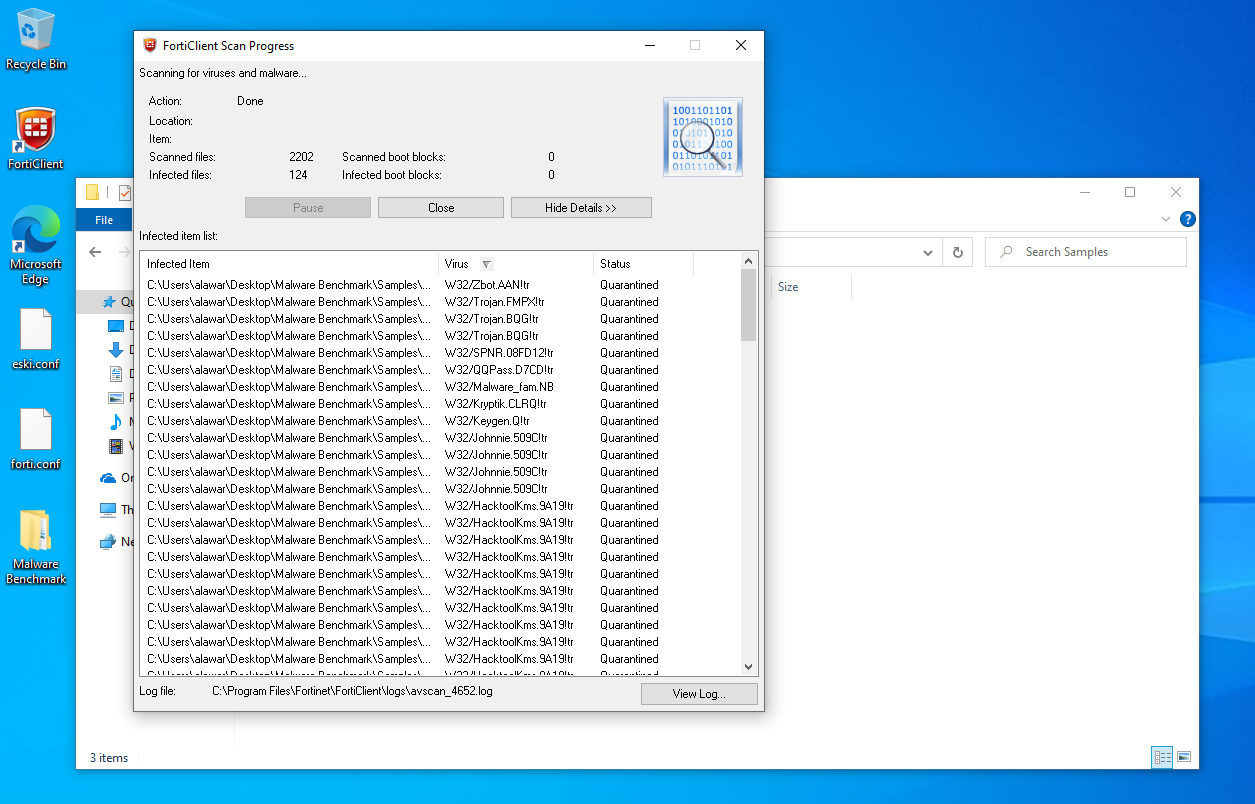Click the Explorer help question mark icon
The width and height of the screenshot is (1255, 804).
point(1187,219)
